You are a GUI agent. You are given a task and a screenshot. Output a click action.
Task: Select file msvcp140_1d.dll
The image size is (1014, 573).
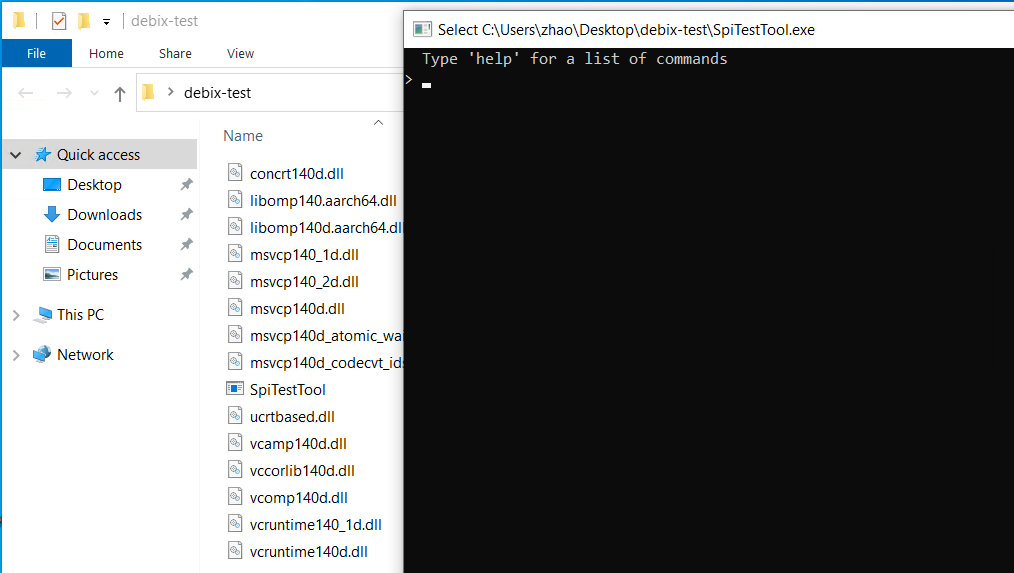[x=304, y=255]
